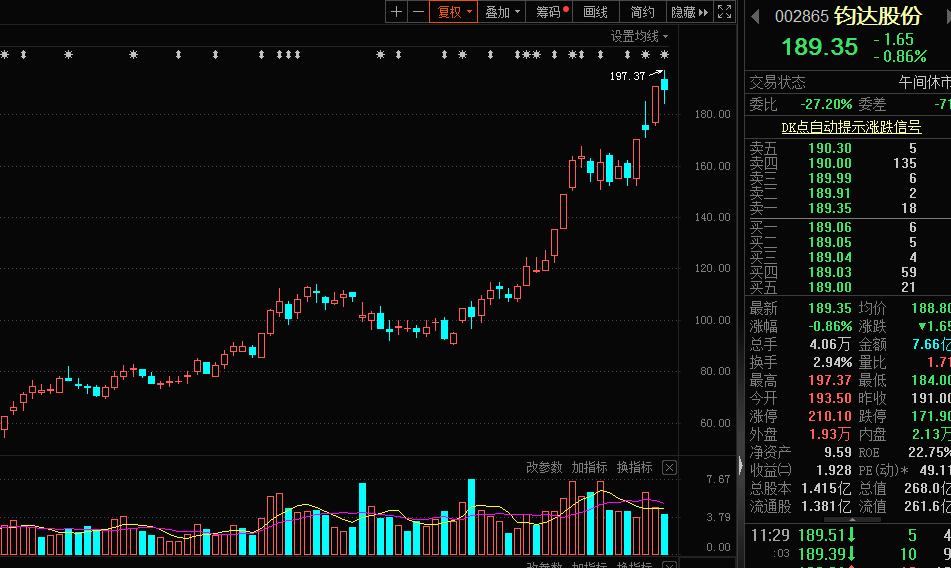The height and width of the screenshot is (568, 951).
Task: Close the volume indicator panel
Action: coord(669,468)
